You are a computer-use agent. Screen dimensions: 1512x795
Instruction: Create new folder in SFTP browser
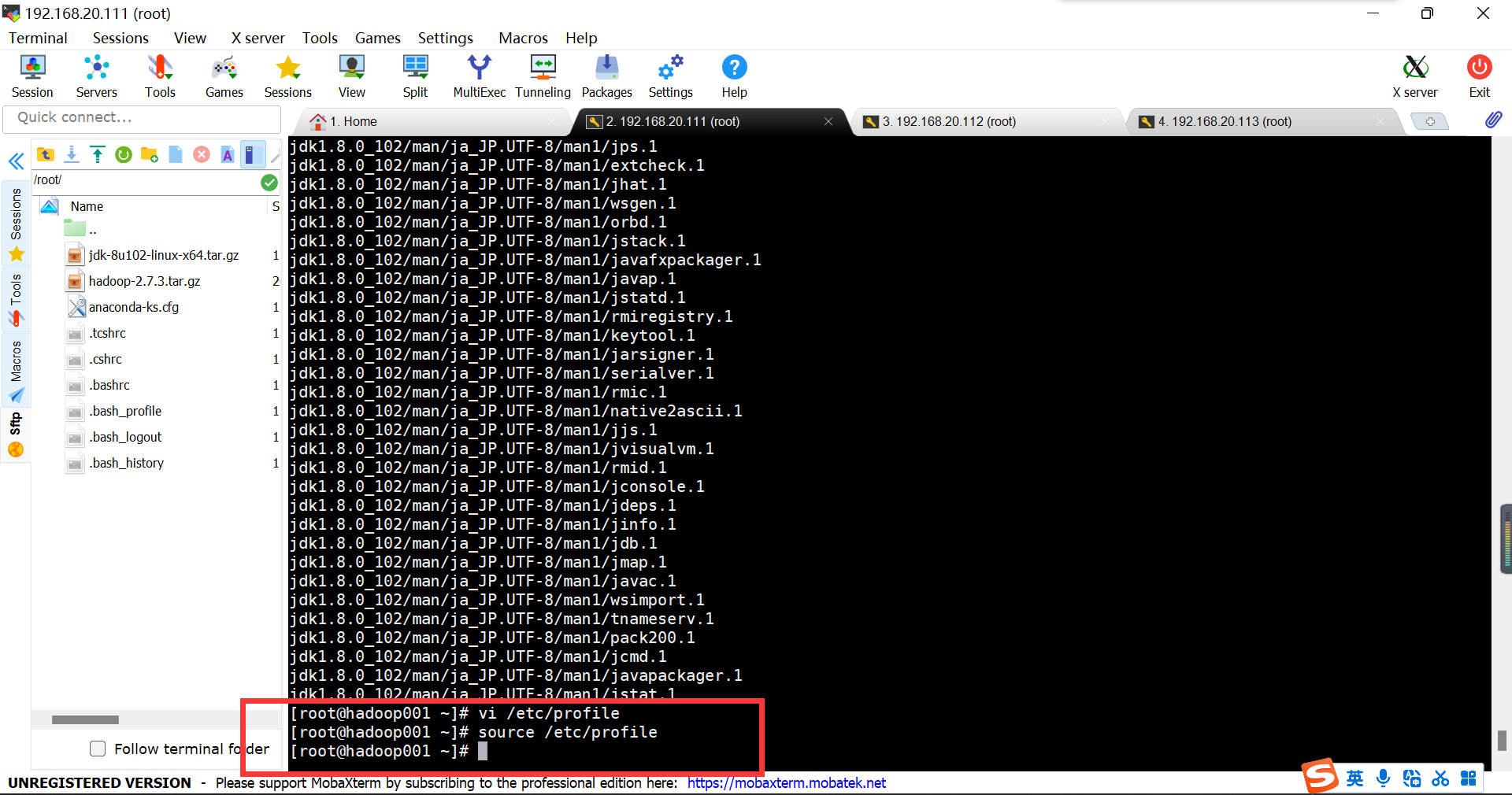pos(150,154)
